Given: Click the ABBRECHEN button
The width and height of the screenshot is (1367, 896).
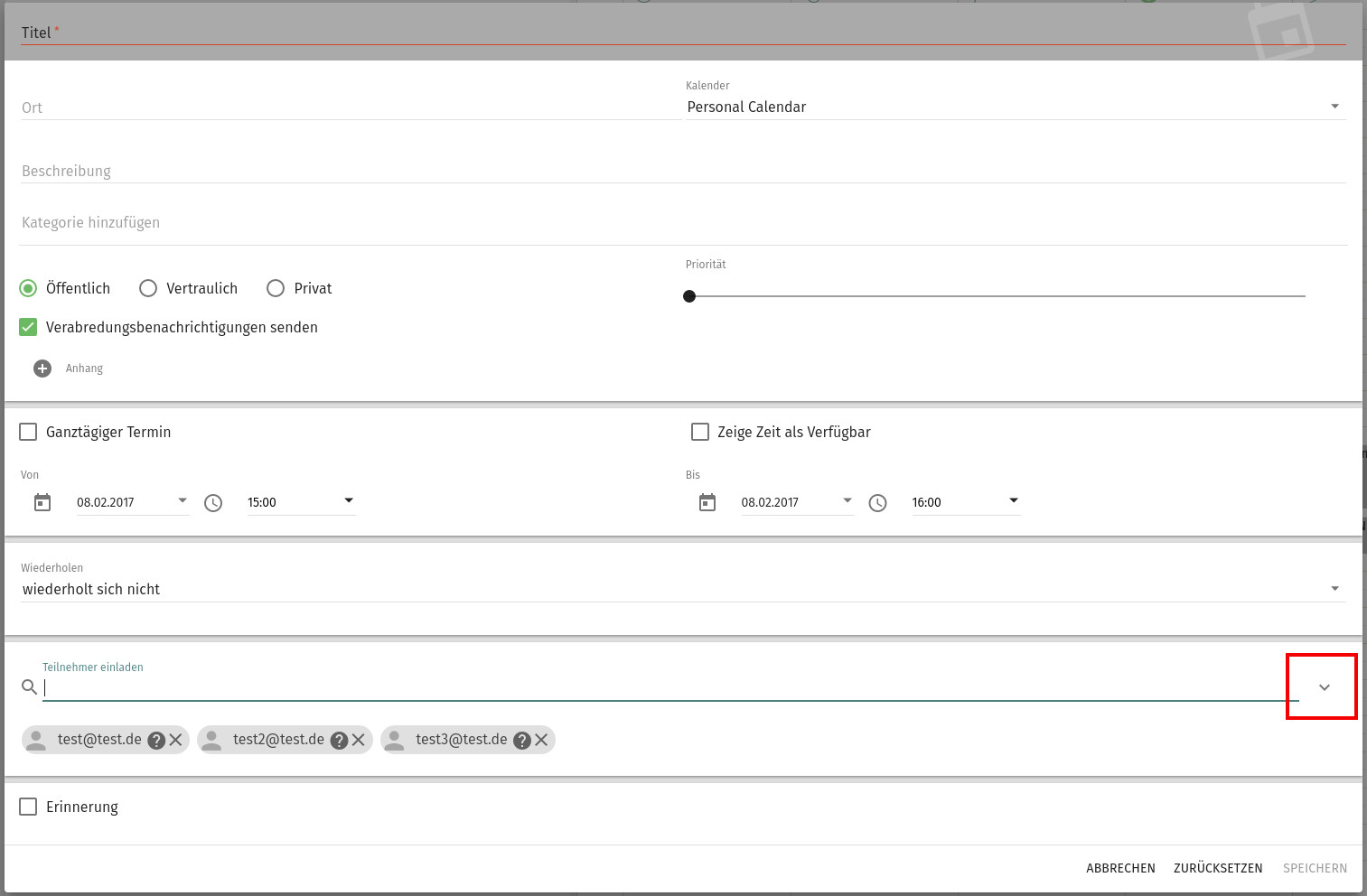Looking at the screenshot, I should click(1120, 868).
